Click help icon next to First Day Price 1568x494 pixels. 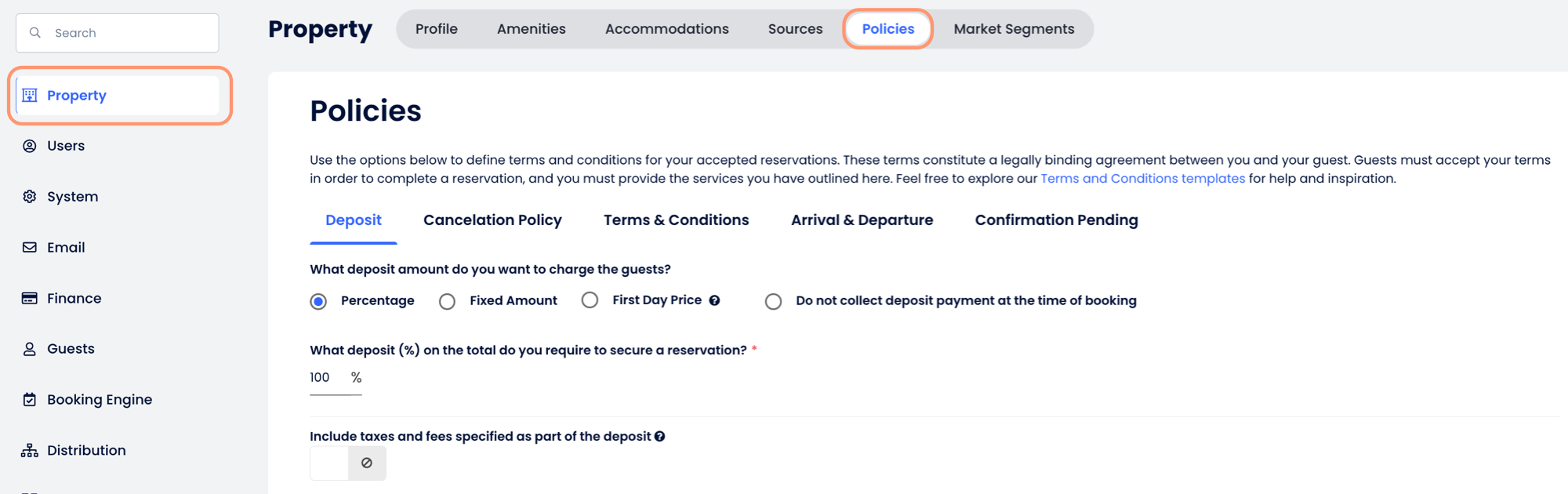click(714, 300)
